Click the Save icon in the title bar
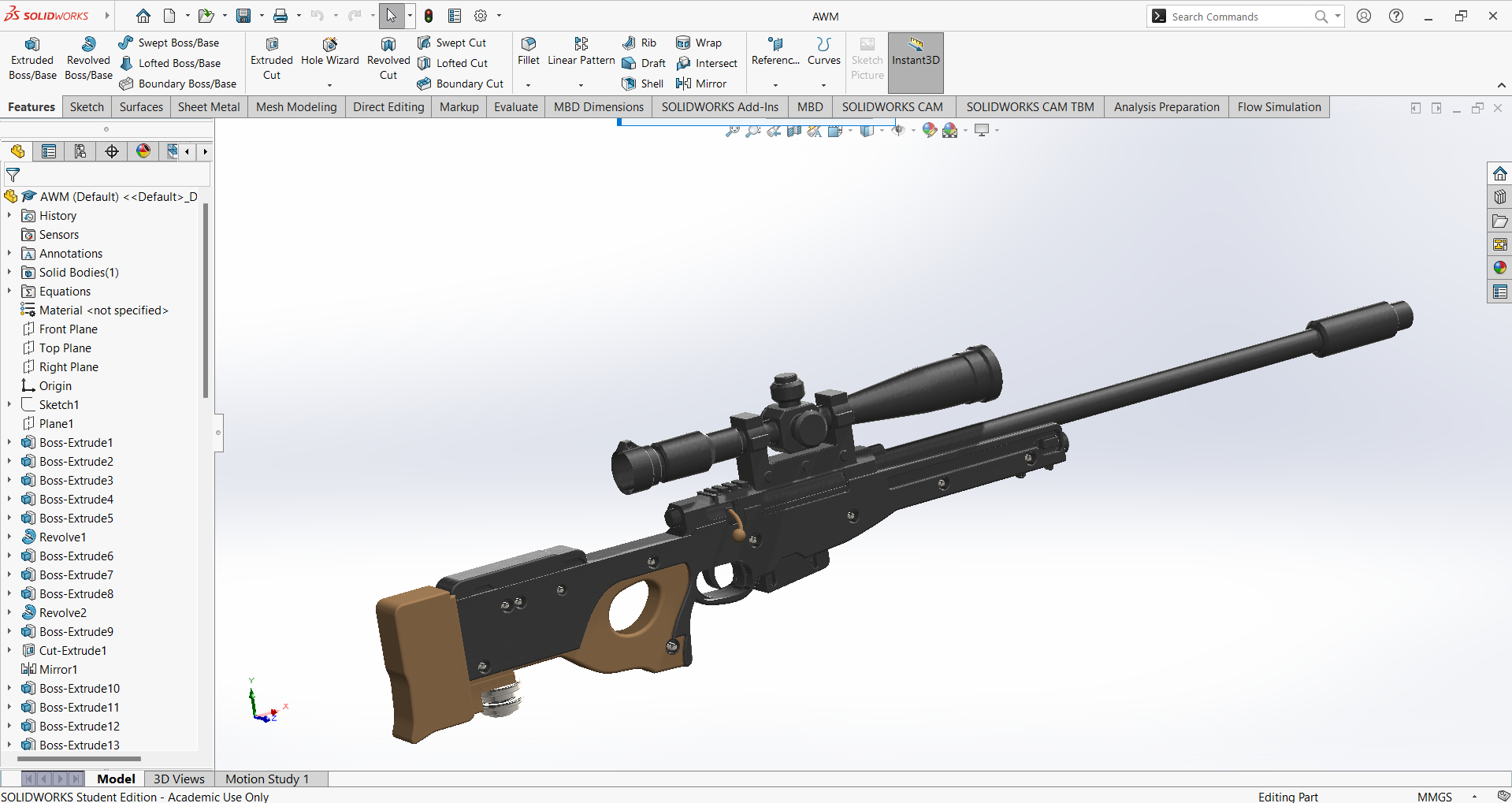The image size is (1512, 803). coord(243,16)
